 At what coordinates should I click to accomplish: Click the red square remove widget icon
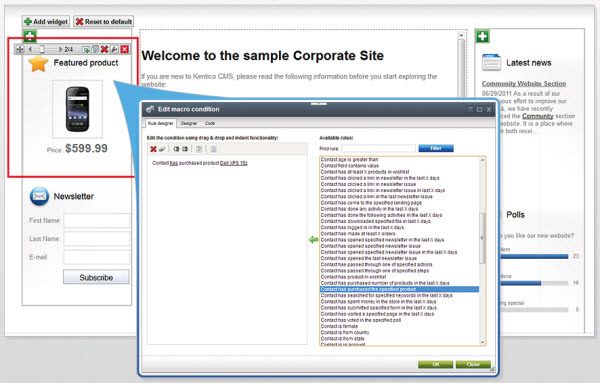coord(125,49)
